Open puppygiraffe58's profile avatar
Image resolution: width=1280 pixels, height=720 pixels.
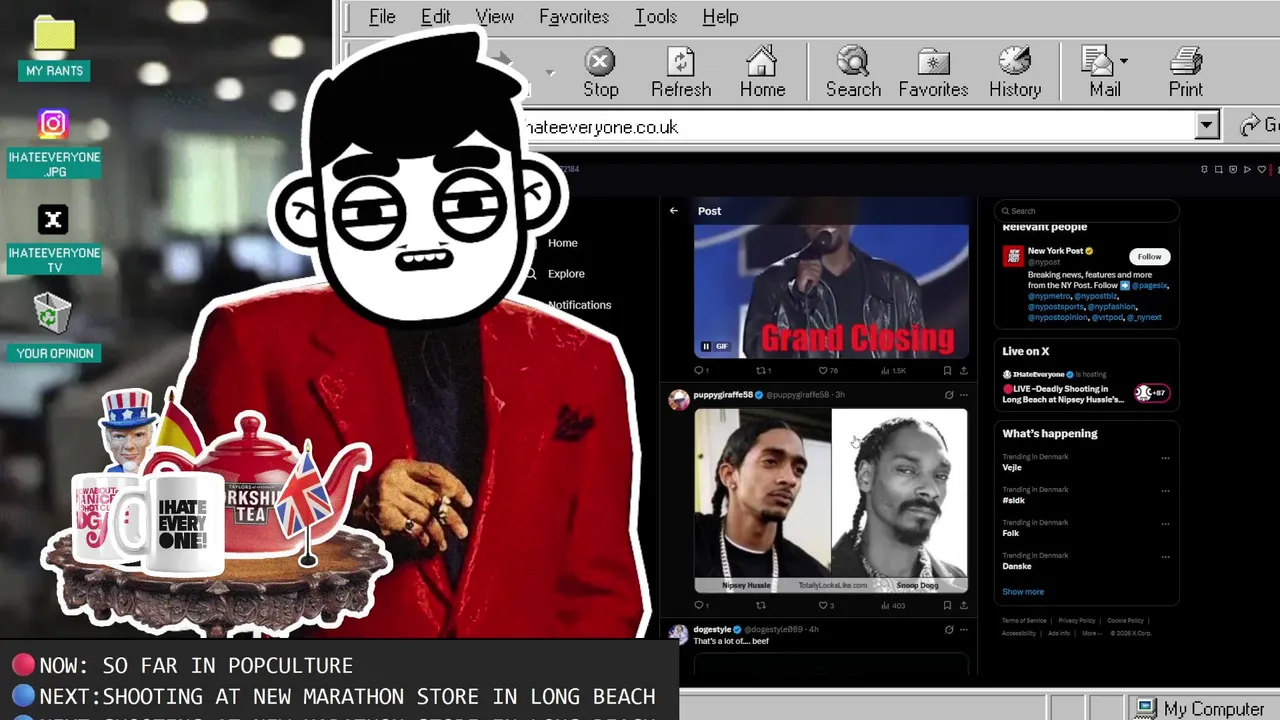tap(679, 400)
